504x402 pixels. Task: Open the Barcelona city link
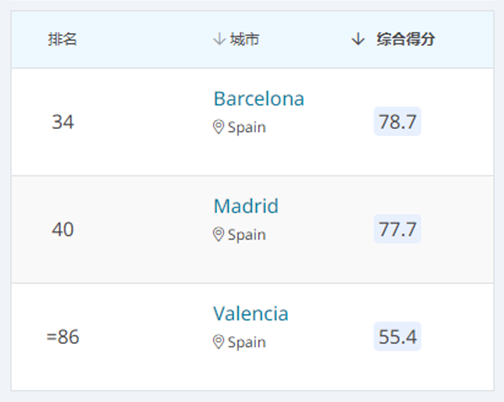(259, 99)
